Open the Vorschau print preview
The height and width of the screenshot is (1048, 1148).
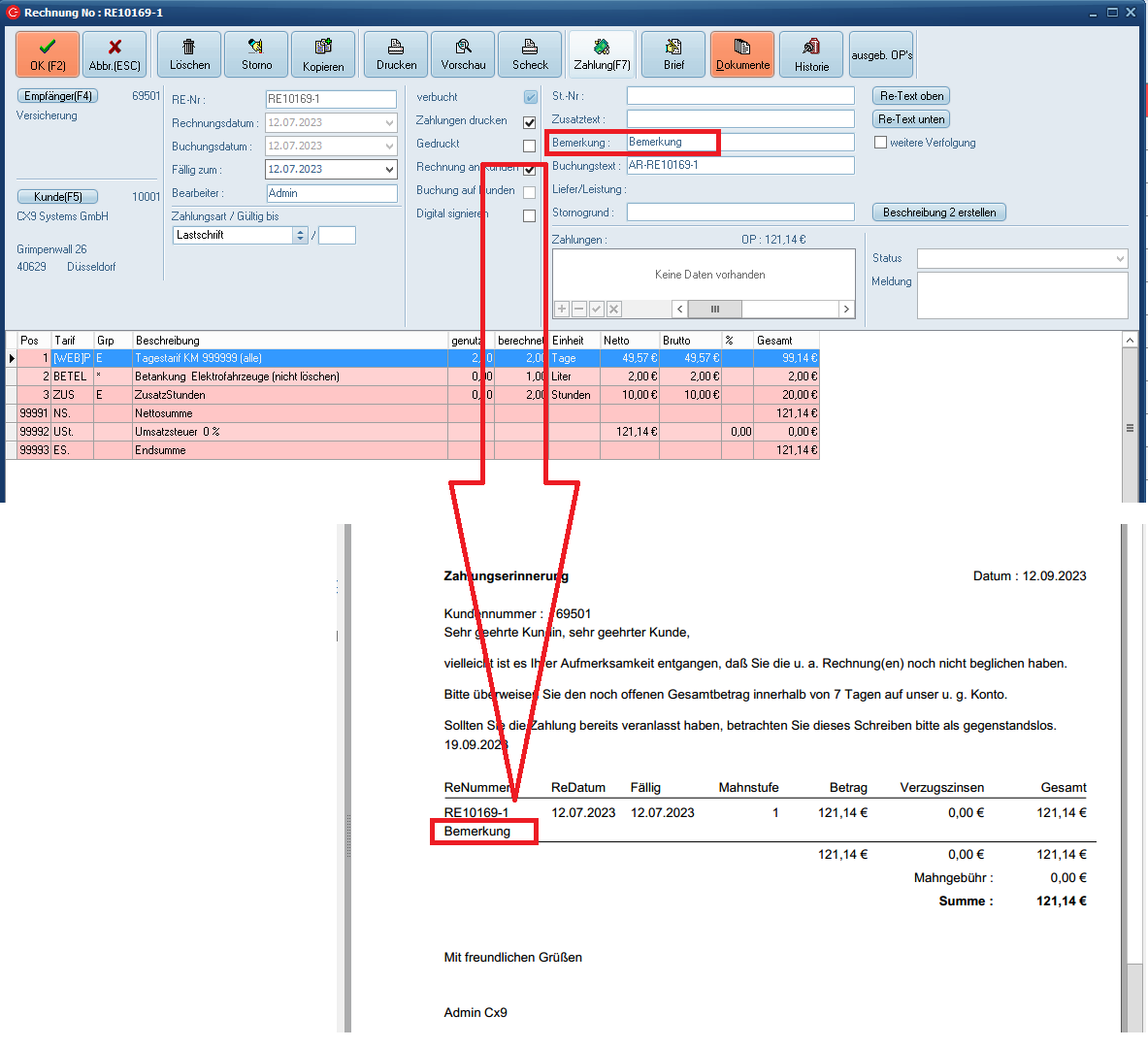tap(463, 54)
